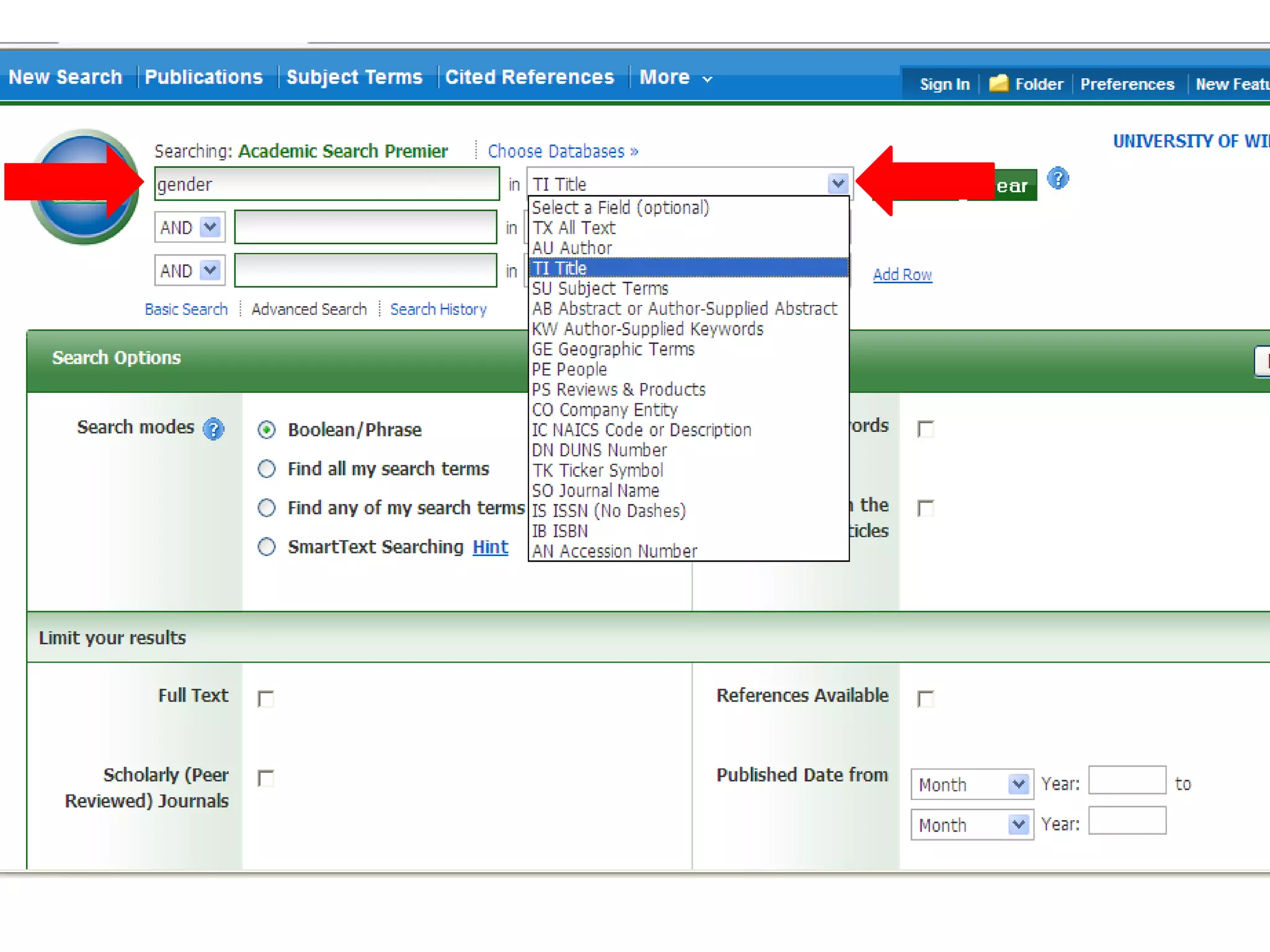The image size is (1270, 952).
Task: Expand the More menu
Action: point(675,77)
